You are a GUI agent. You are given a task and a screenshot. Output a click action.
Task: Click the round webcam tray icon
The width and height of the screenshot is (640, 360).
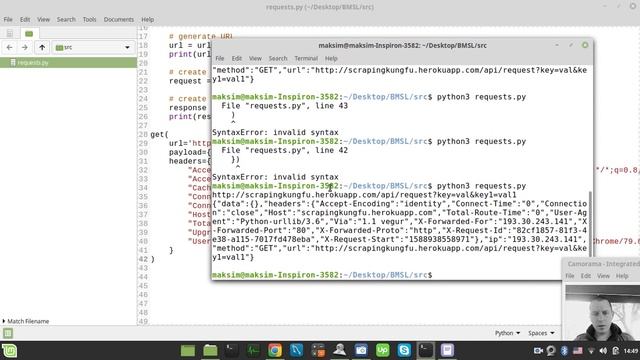tap(551, 351)
